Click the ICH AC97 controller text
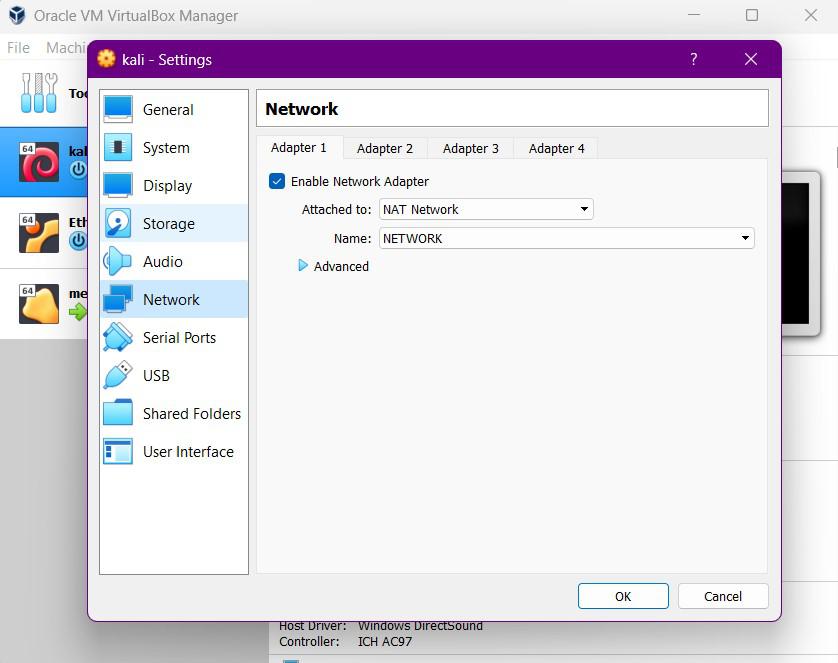The height and width of the screenshot is (663, 838). 385,641
